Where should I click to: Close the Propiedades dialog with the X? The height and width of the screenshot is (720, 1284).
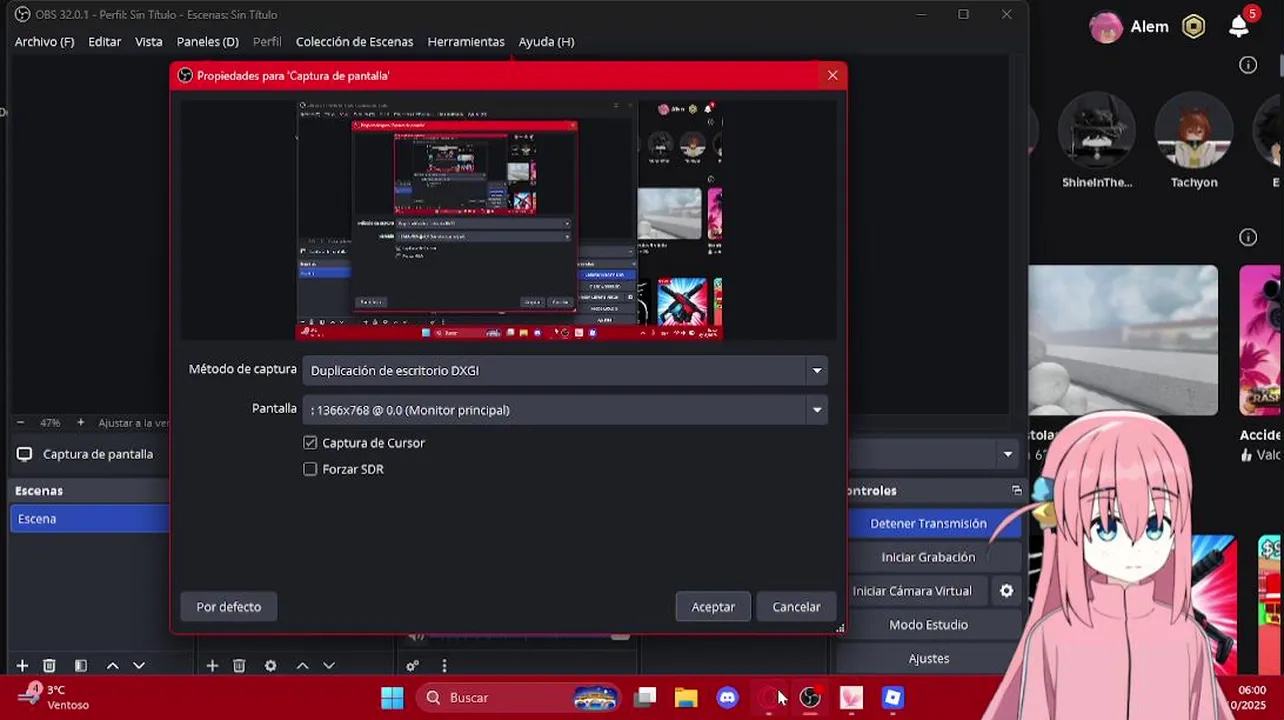click(832, 76)
